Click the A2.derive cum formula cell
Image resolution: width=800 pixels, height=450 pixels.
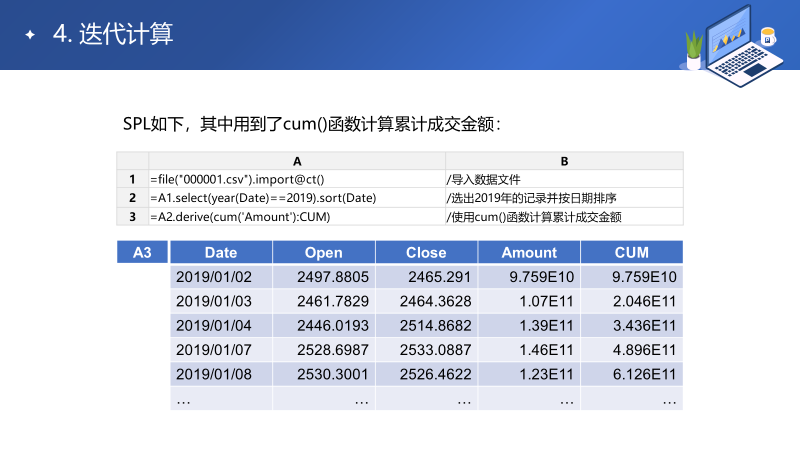297,216
